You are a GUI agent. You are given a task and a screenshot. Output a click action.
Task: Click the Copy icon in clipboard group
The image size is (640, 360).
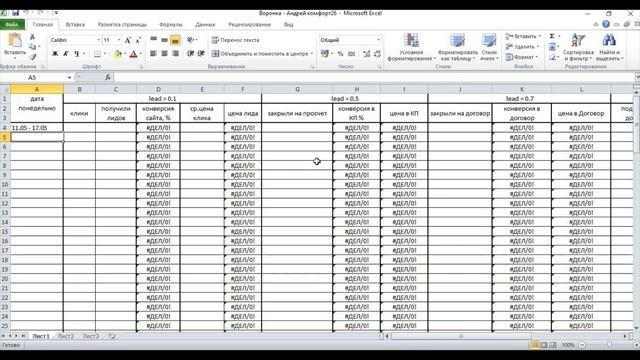tap(33, 47)
